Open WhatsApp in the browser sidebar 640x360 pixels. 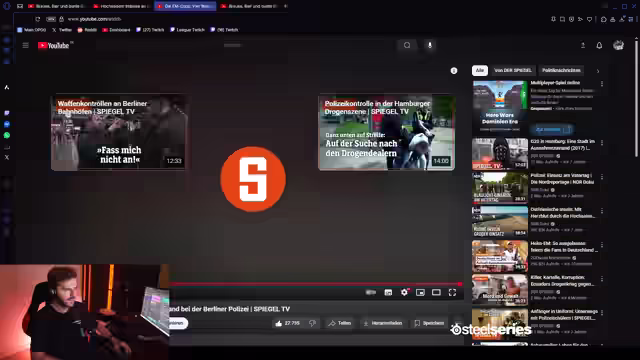click(x=7, y=135)
